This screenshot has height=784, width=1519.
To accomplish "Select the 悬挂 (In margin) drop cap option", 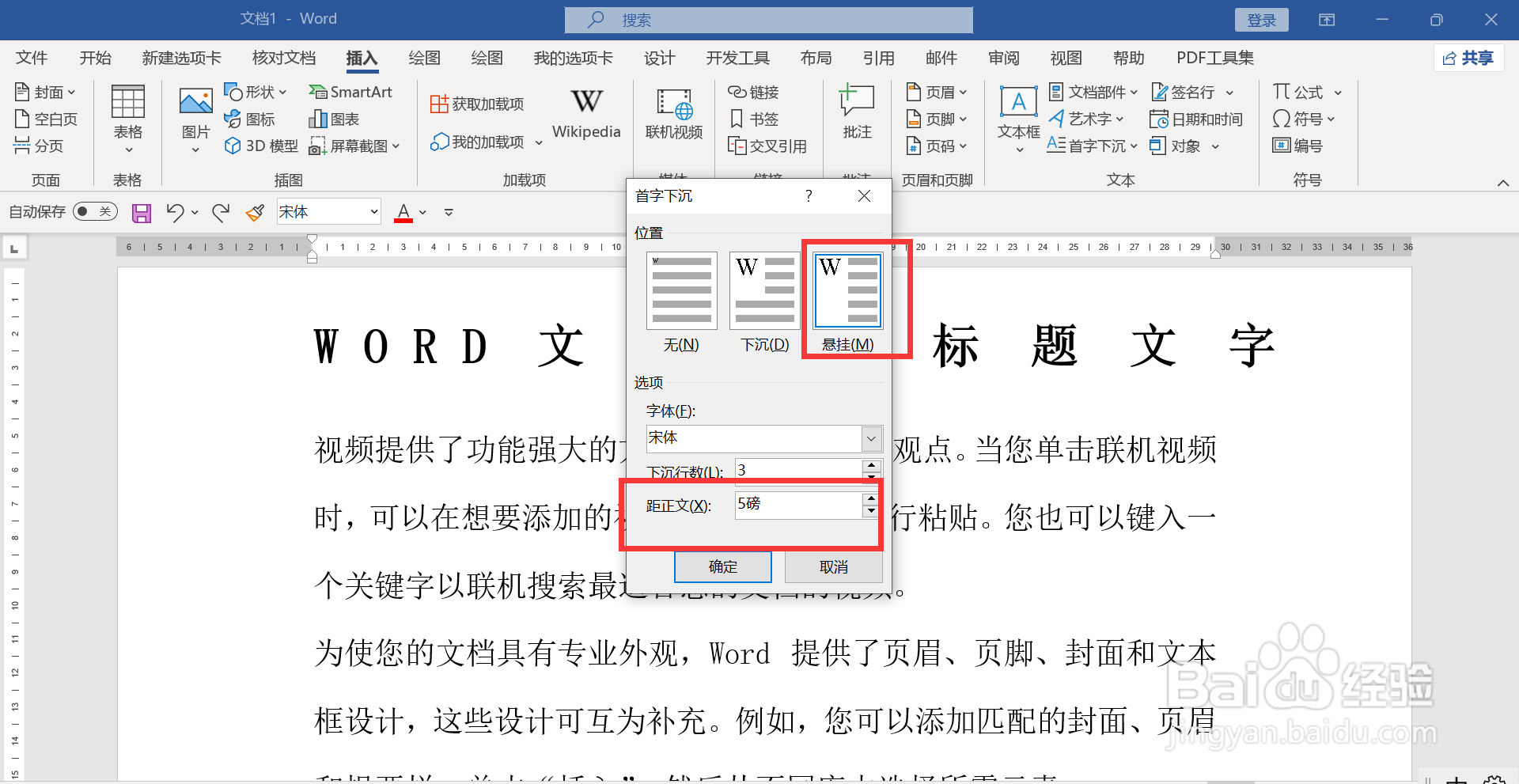I will (847, 290).
